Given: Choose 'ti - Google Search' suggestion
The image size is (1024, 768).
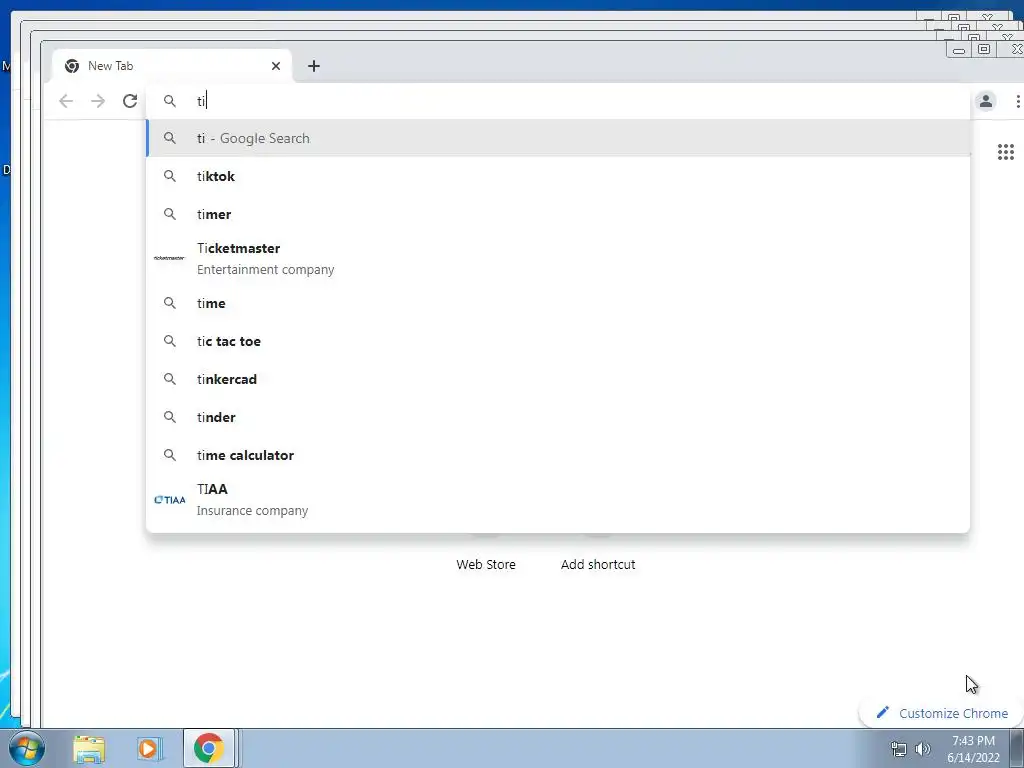Looking at the screenshot, I should pos(558,138).
